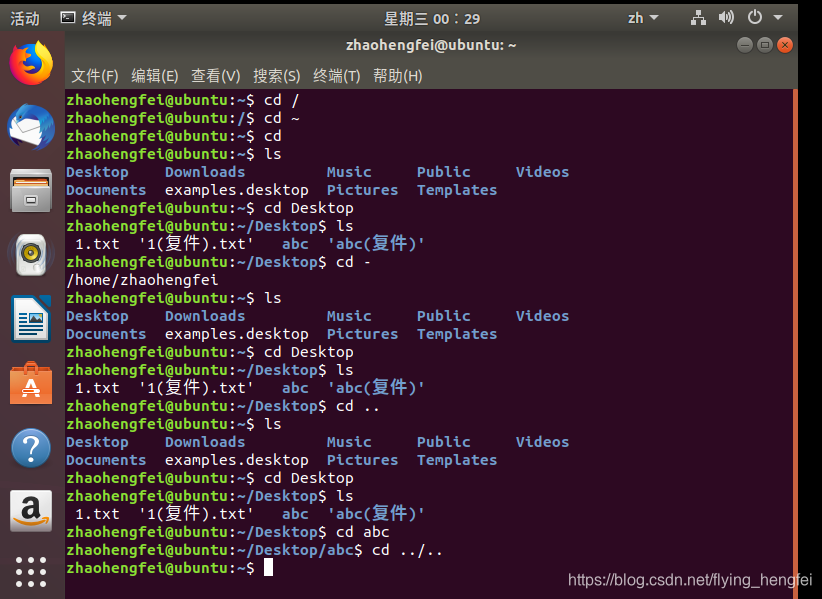Open the 终端(T) menu
The image size is (822, 599).
point(337,76)
